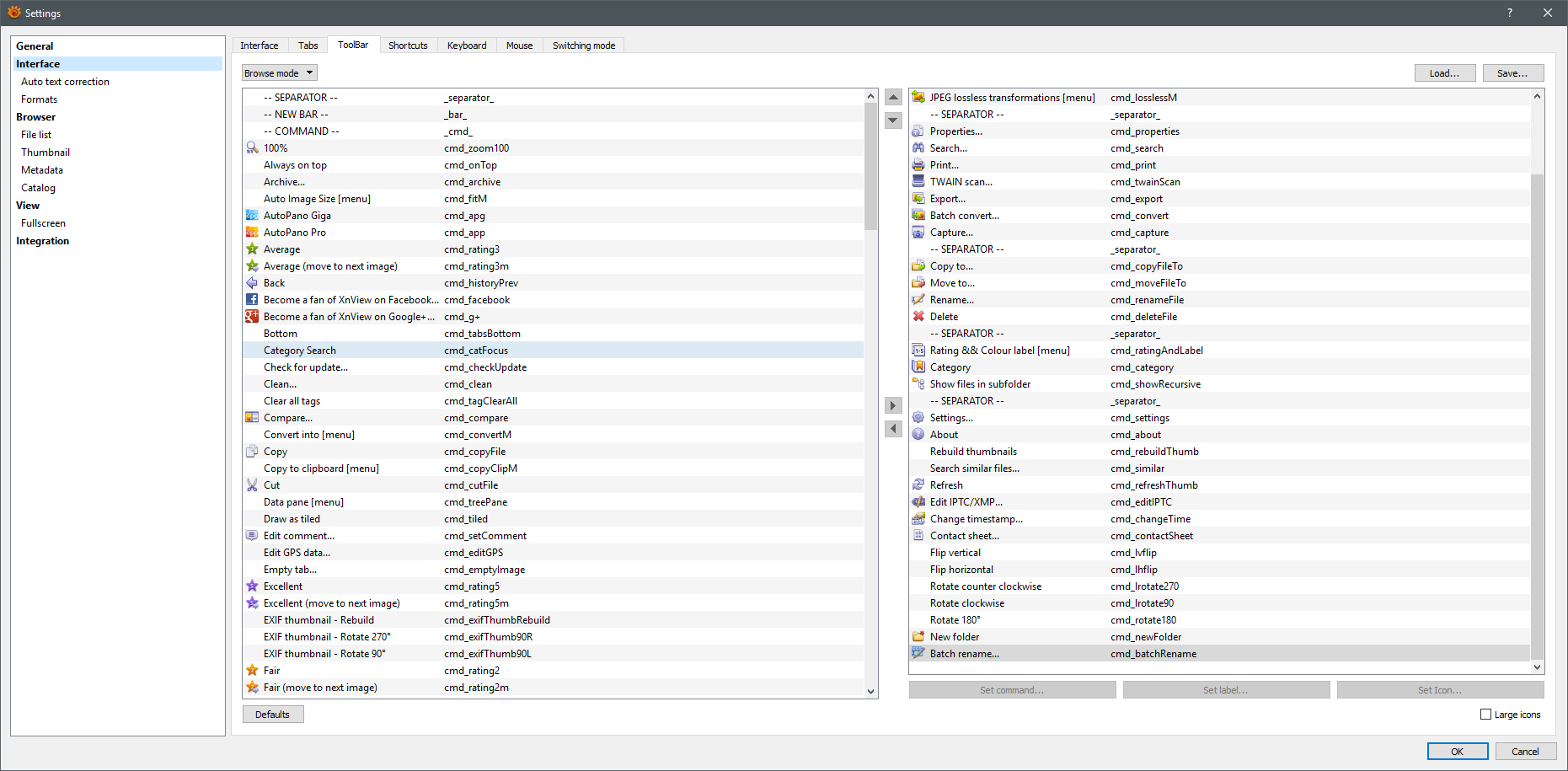The width and height of the screenshot is (1568, 771).
Task: Click the Compare icon in left list
Action: [252, 418]
